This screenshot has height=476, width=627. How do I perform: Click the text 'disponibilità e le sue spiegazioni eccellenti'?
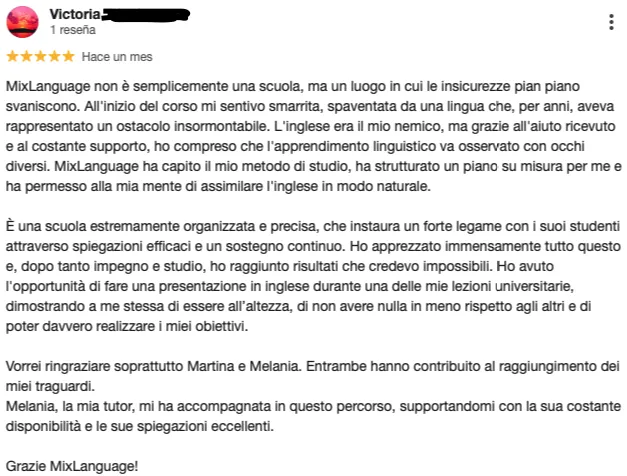pyautogui.click(x=140, y=426)
